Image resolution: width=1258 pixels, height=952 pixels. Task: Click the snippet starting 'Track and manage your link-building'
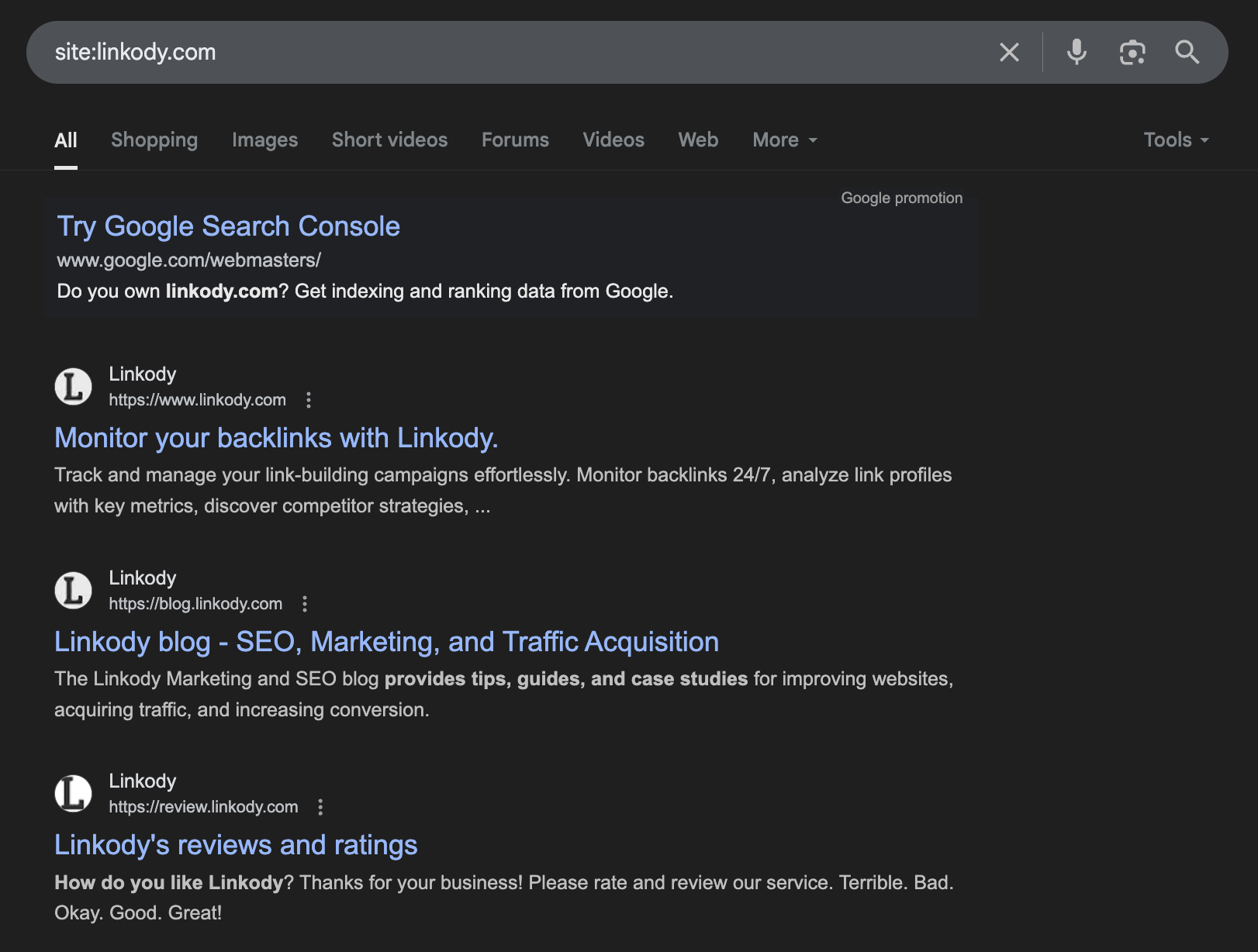click(x=503, y=491)
